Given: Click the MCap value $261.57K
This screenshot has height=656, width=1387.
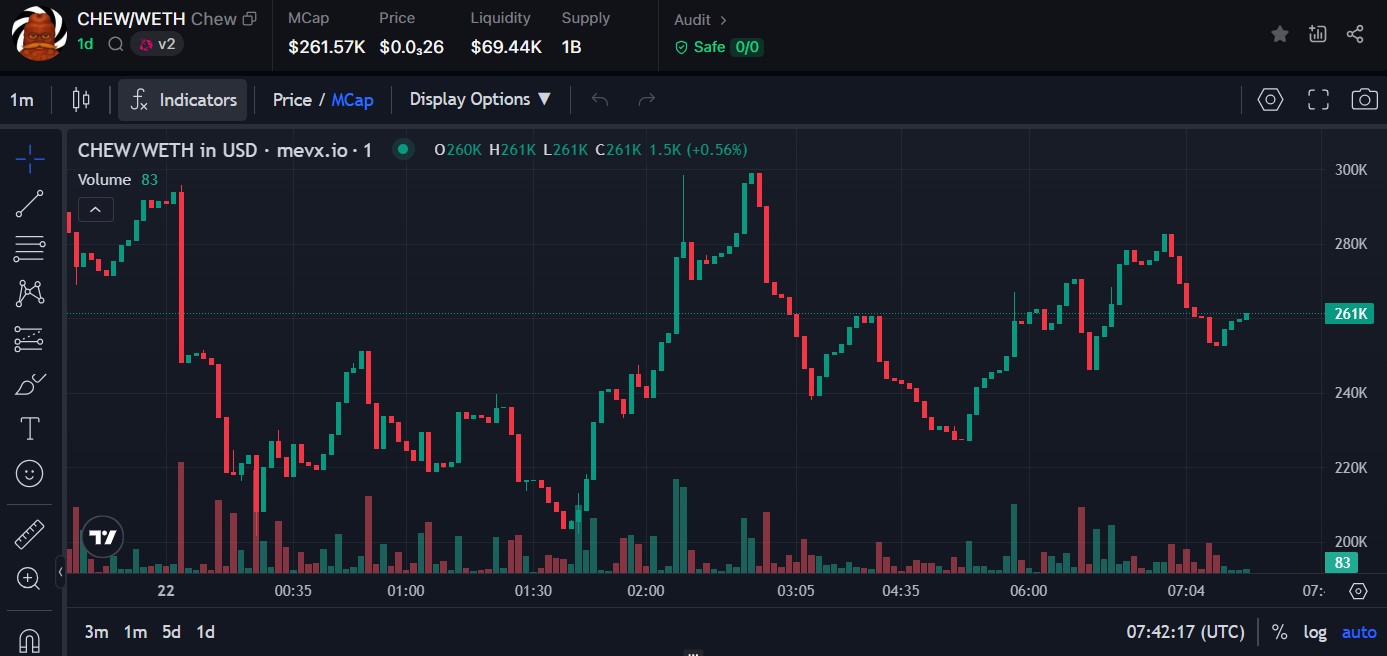Looking at the screenshot, I should 326,47.
